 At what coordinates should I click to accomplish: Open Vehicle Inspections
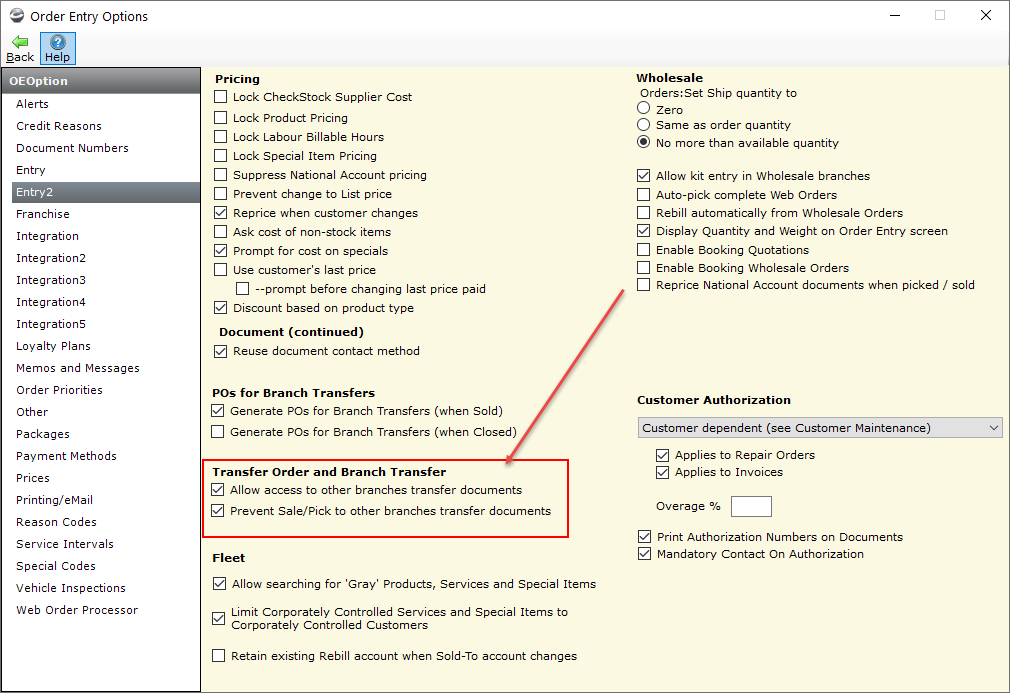(71, 588)
